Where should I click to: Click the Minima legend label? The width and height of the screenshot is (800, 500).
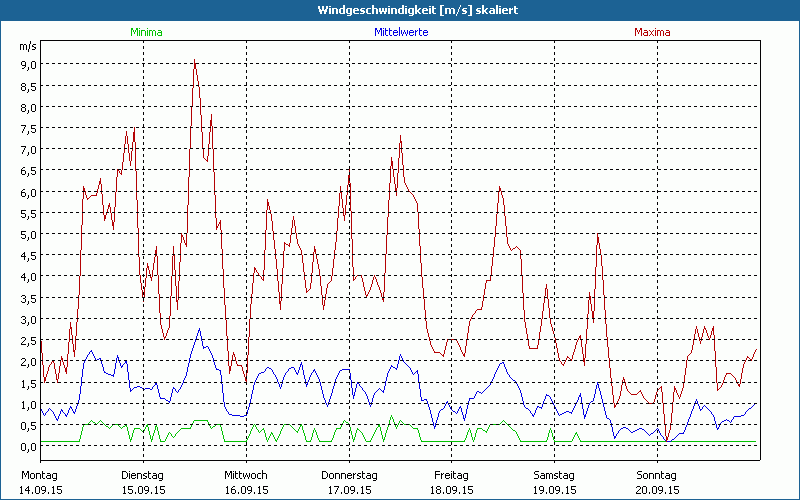[145, 32]
